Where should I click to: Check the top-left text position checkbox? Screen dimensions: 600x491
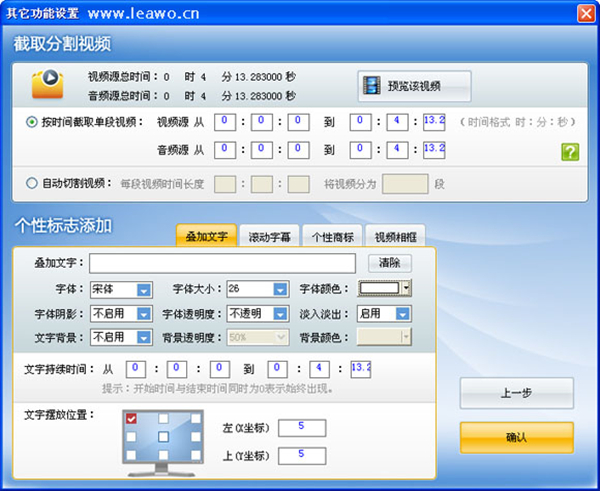pos(131,419)
